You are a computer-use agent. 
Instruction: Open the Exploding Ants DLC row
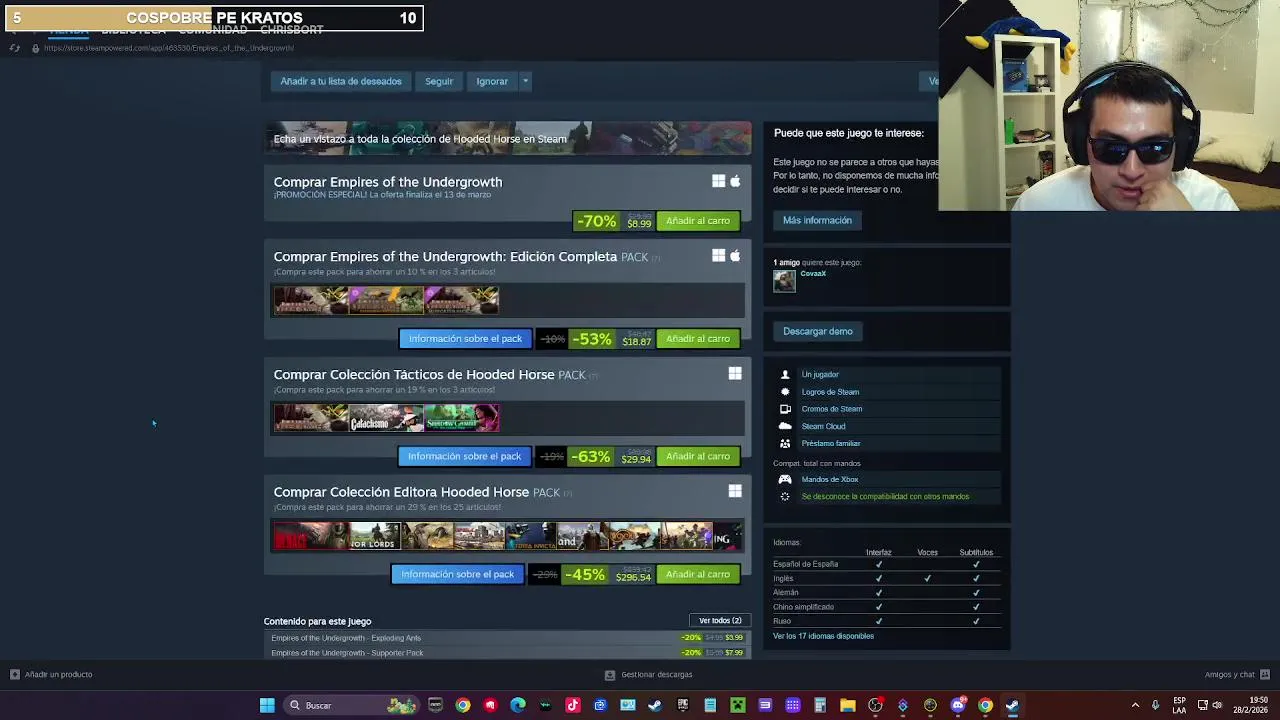pos(508,638)
